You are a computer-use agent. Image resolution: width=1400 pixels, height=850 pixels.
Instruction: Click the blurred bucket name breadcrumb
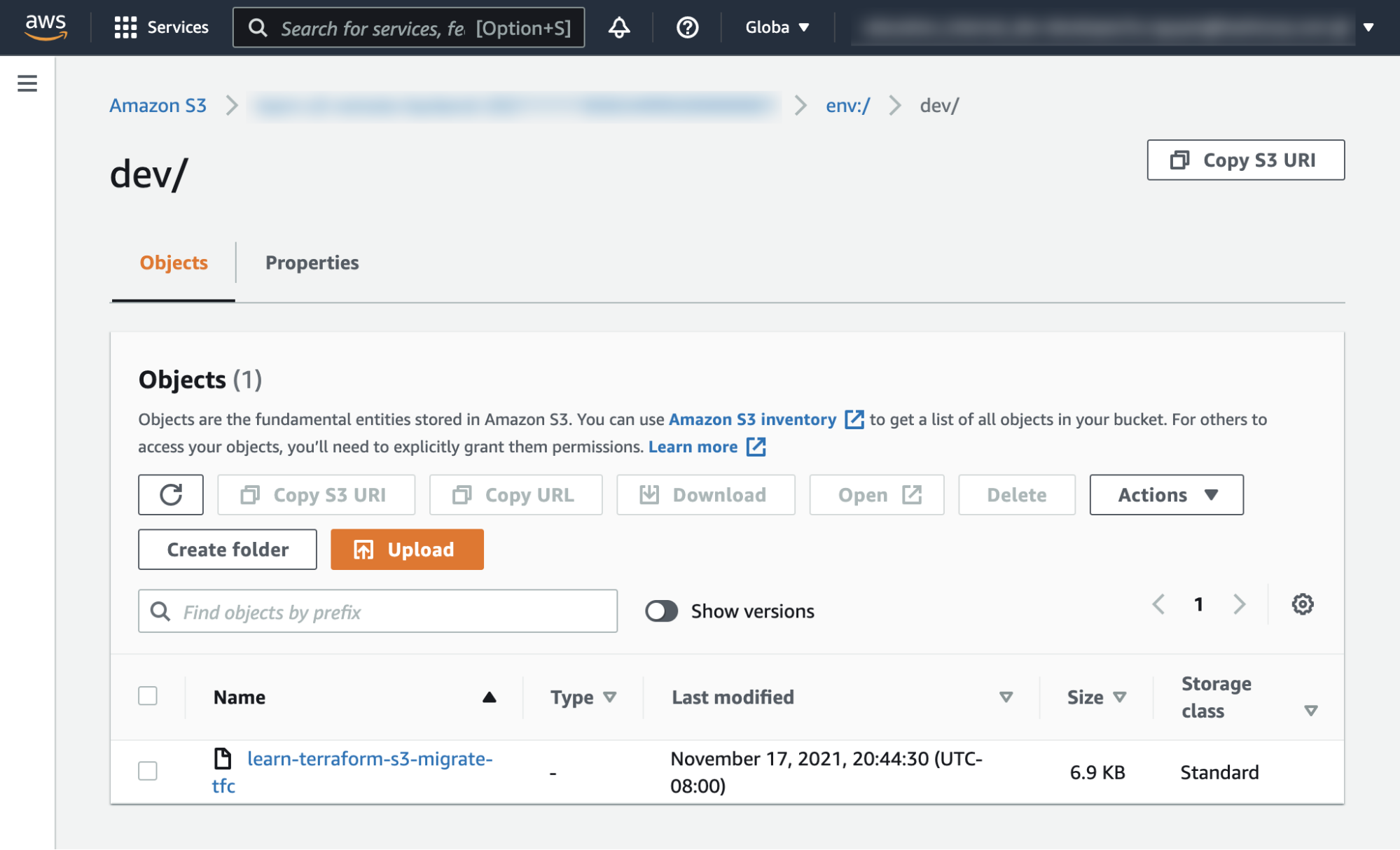(514, 106)
